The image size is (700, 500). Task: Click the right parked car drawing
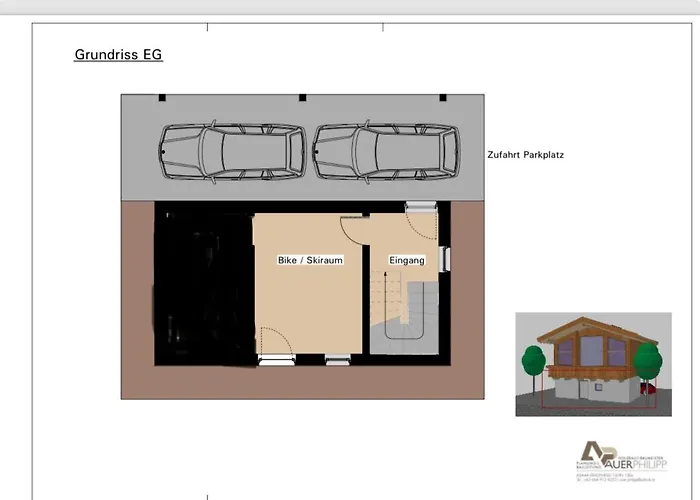[385, 153]
